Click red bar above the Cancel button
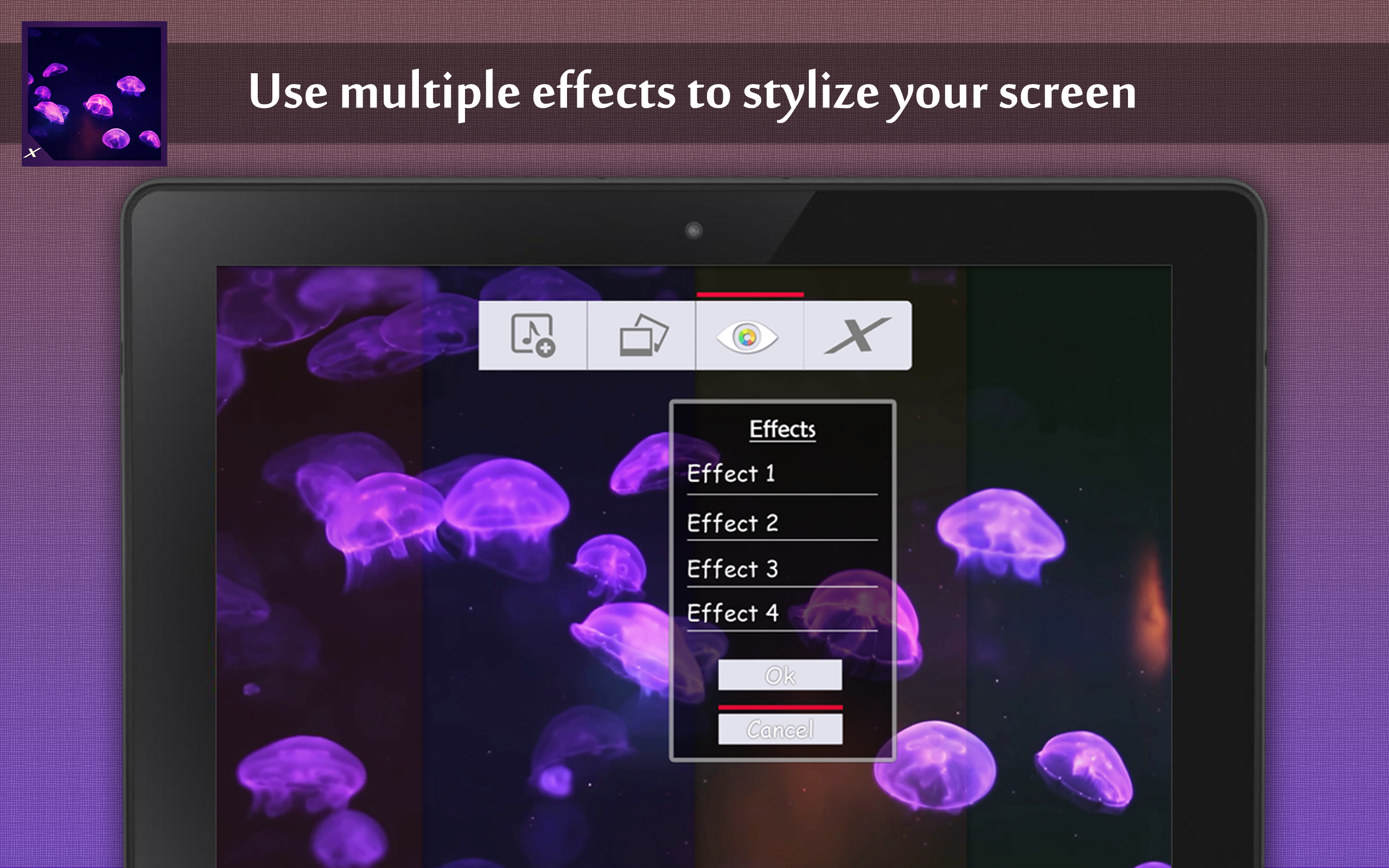 coord(780,707)
